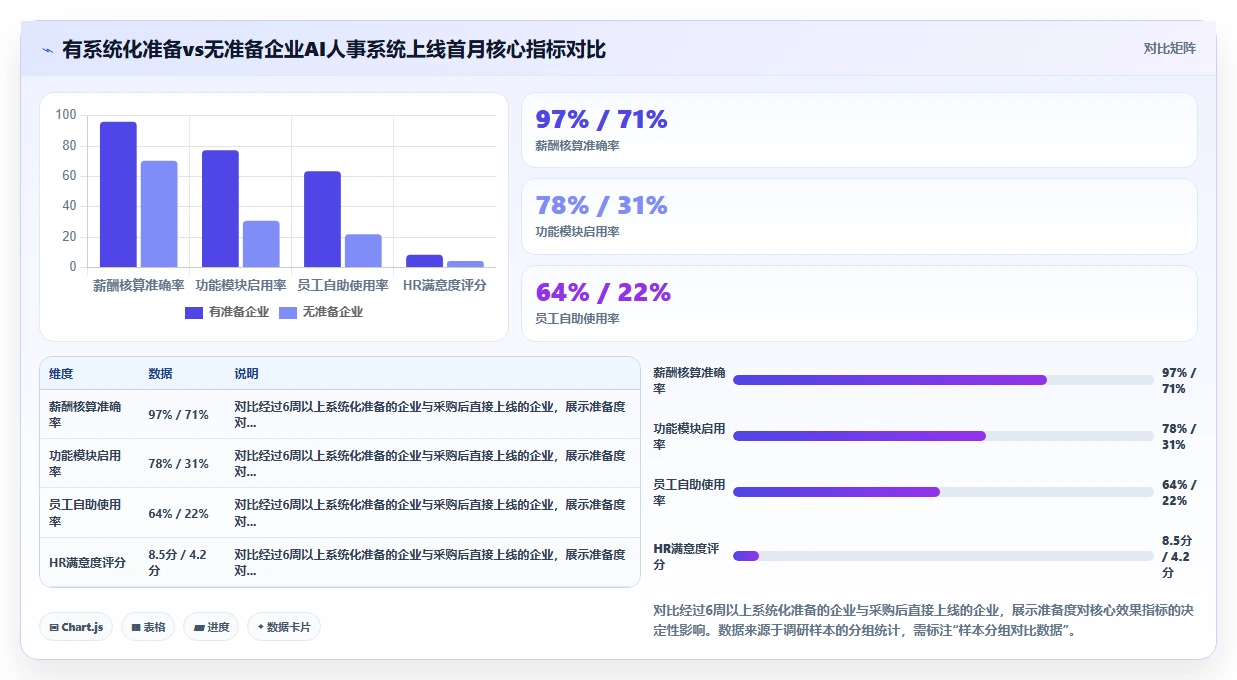Click the 维度 column header
The height and width of the screenshot is (680, 1237).
[x=61, y=374]
